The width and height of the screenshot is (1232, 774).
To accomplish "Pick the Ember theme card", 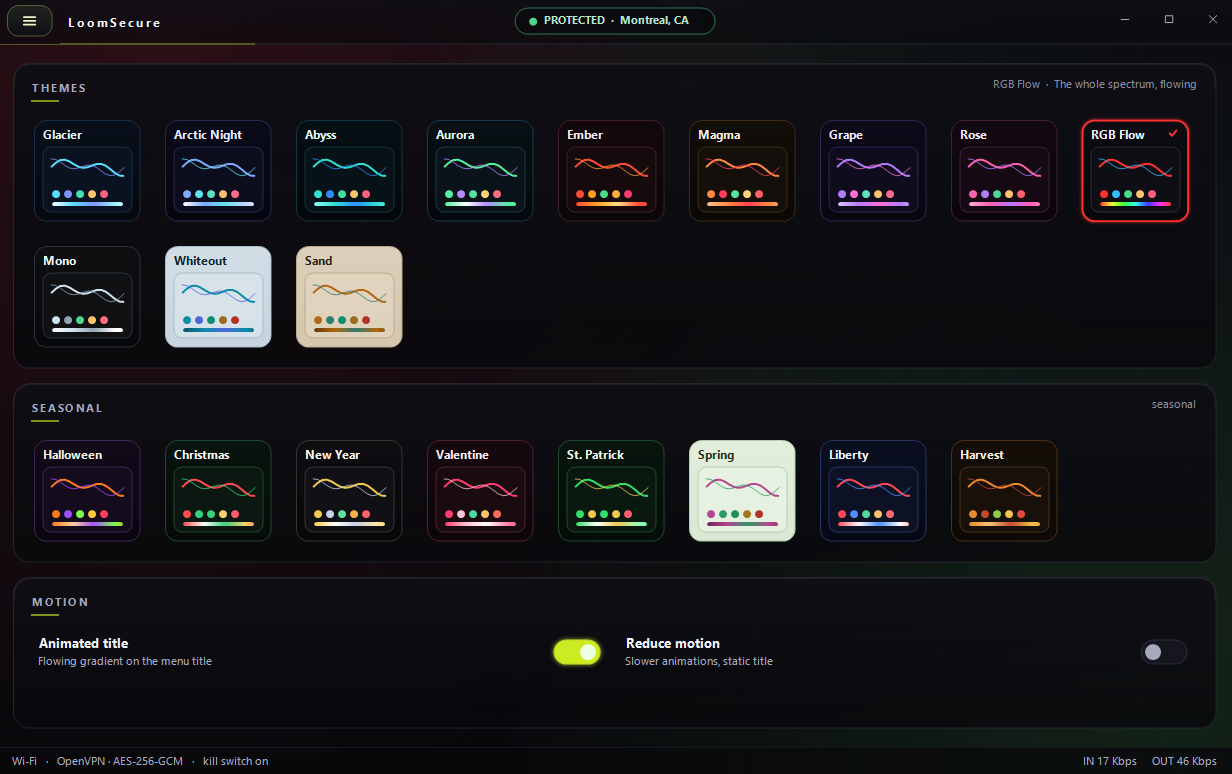I will pos(611,171).
